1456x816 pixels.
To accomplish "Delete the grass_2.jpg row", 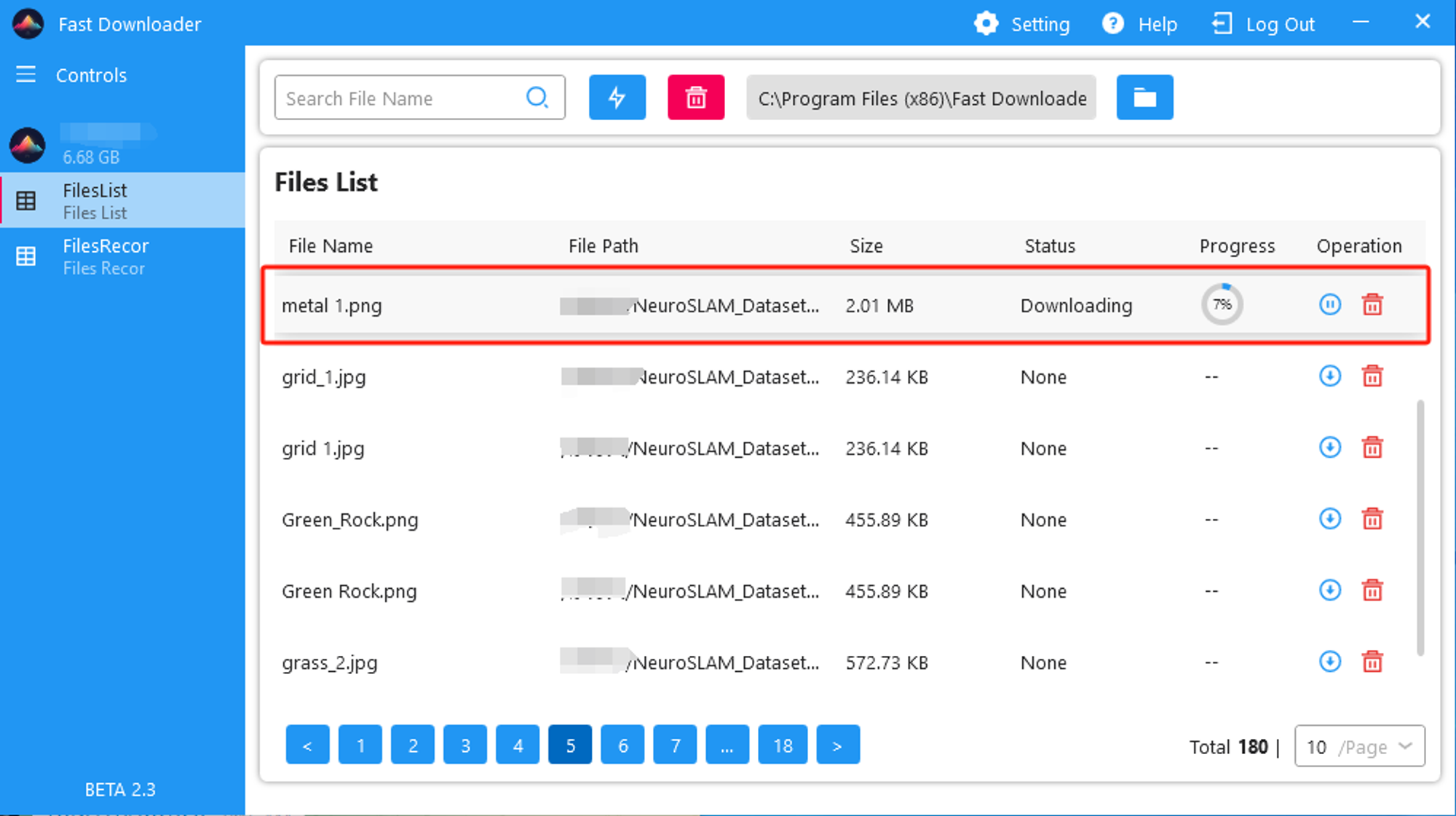I will [1372, 662].
